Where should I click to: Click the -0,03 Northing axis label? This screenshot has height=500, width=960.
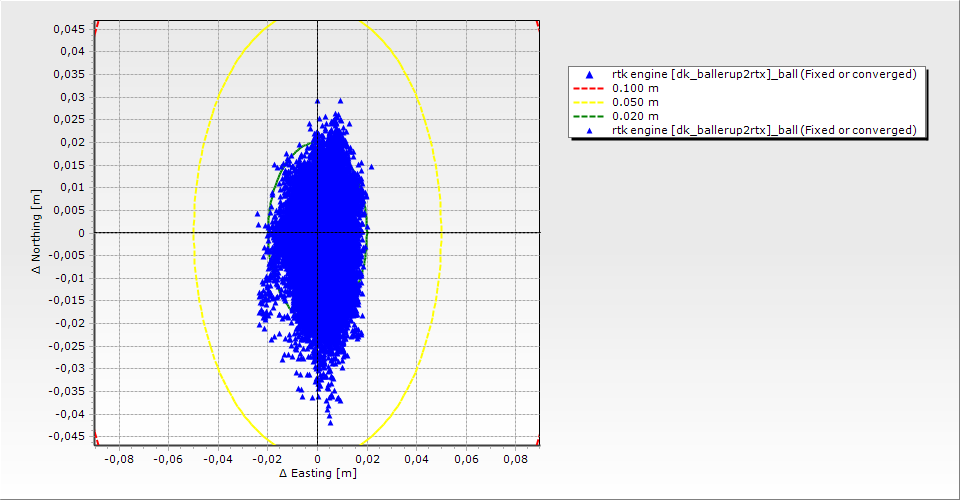coord(70,368)
